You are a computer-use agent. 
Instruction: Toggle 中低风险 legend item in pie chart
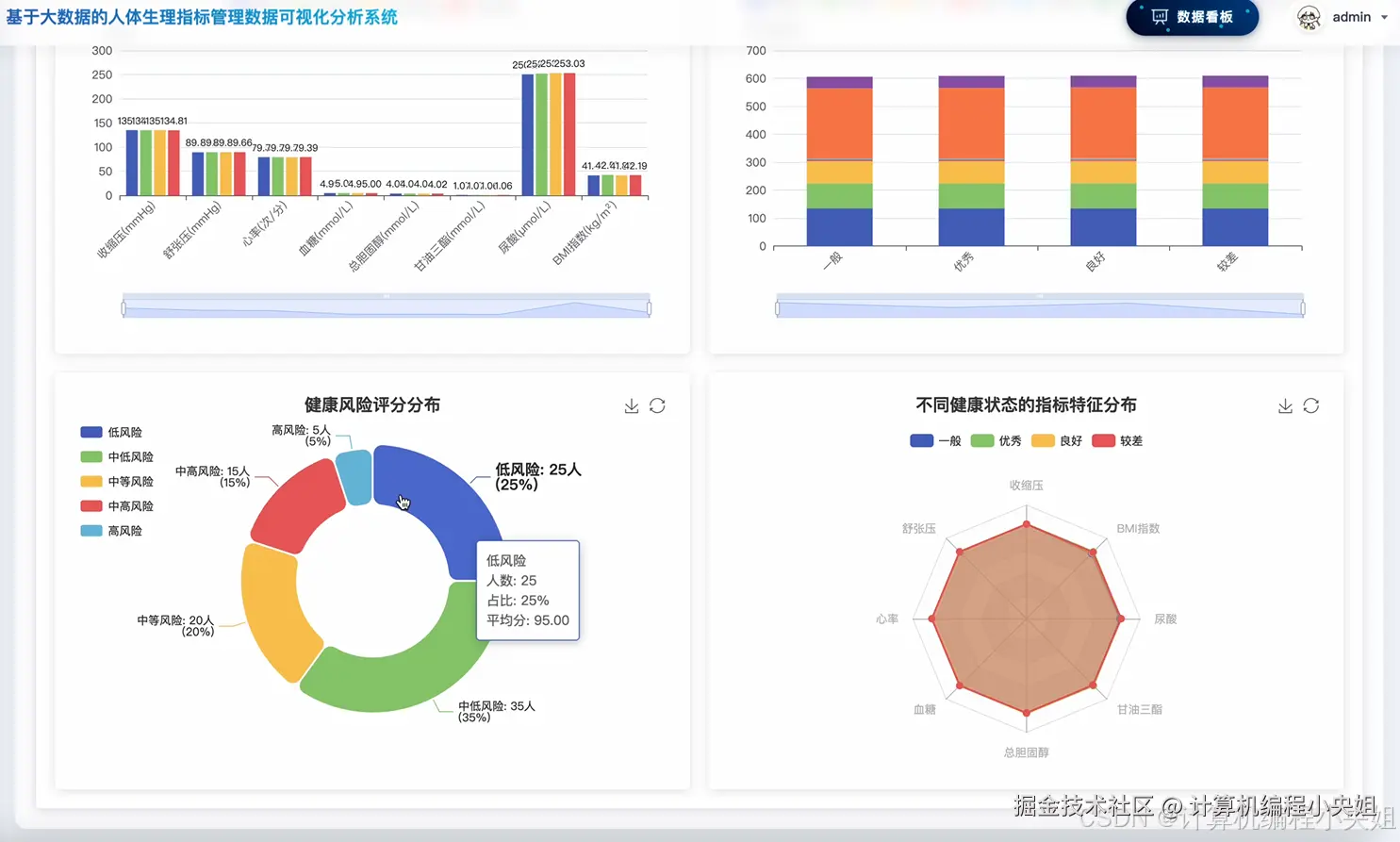(x=117, y=456)
